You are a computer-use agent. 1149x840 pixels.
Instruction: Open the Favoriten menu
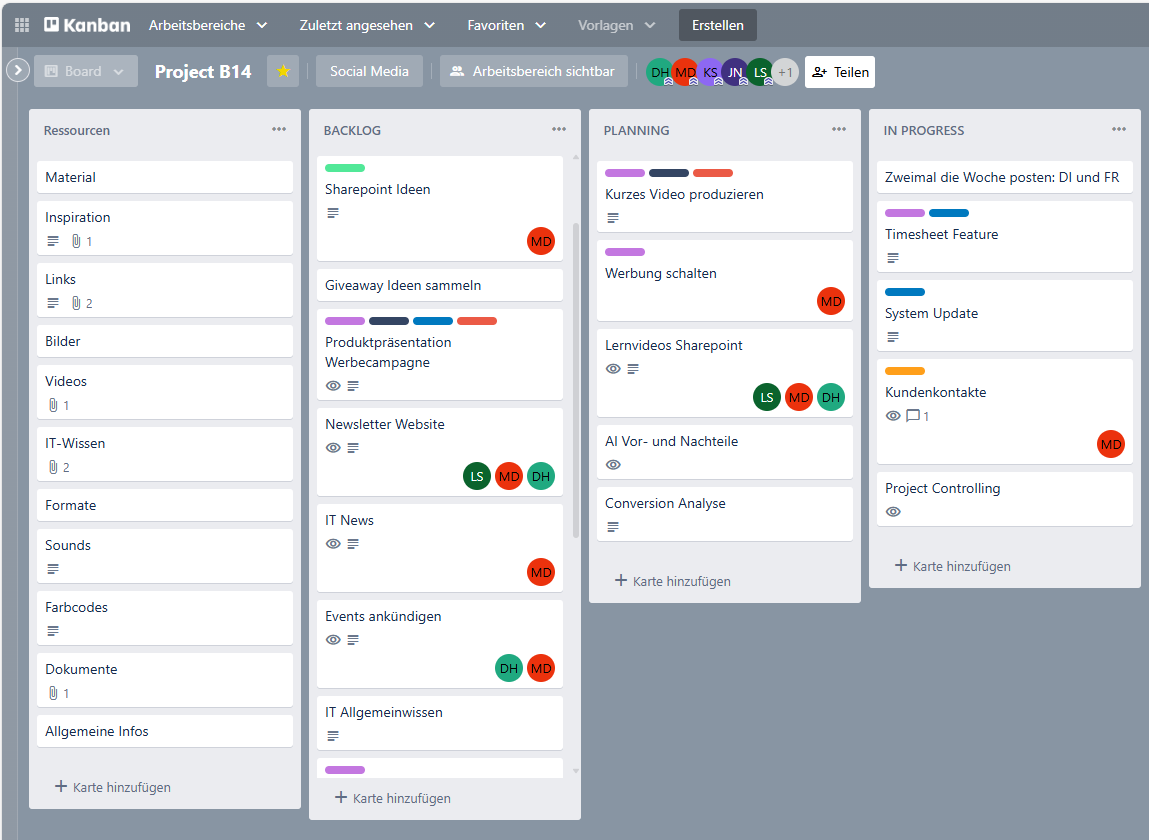pyautogui.click(x=507, y=25)
